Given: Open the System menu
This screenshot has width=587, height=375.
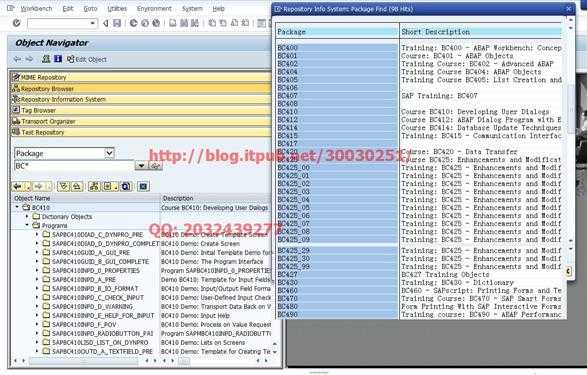Looking at the screenshot, I should pos(192,8).
